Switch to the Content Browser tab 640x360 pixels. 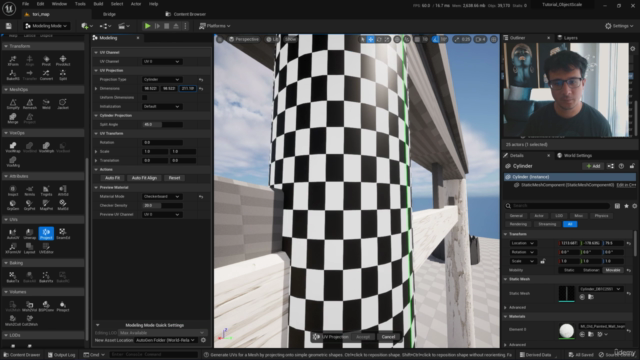click(x=186, y=14)
